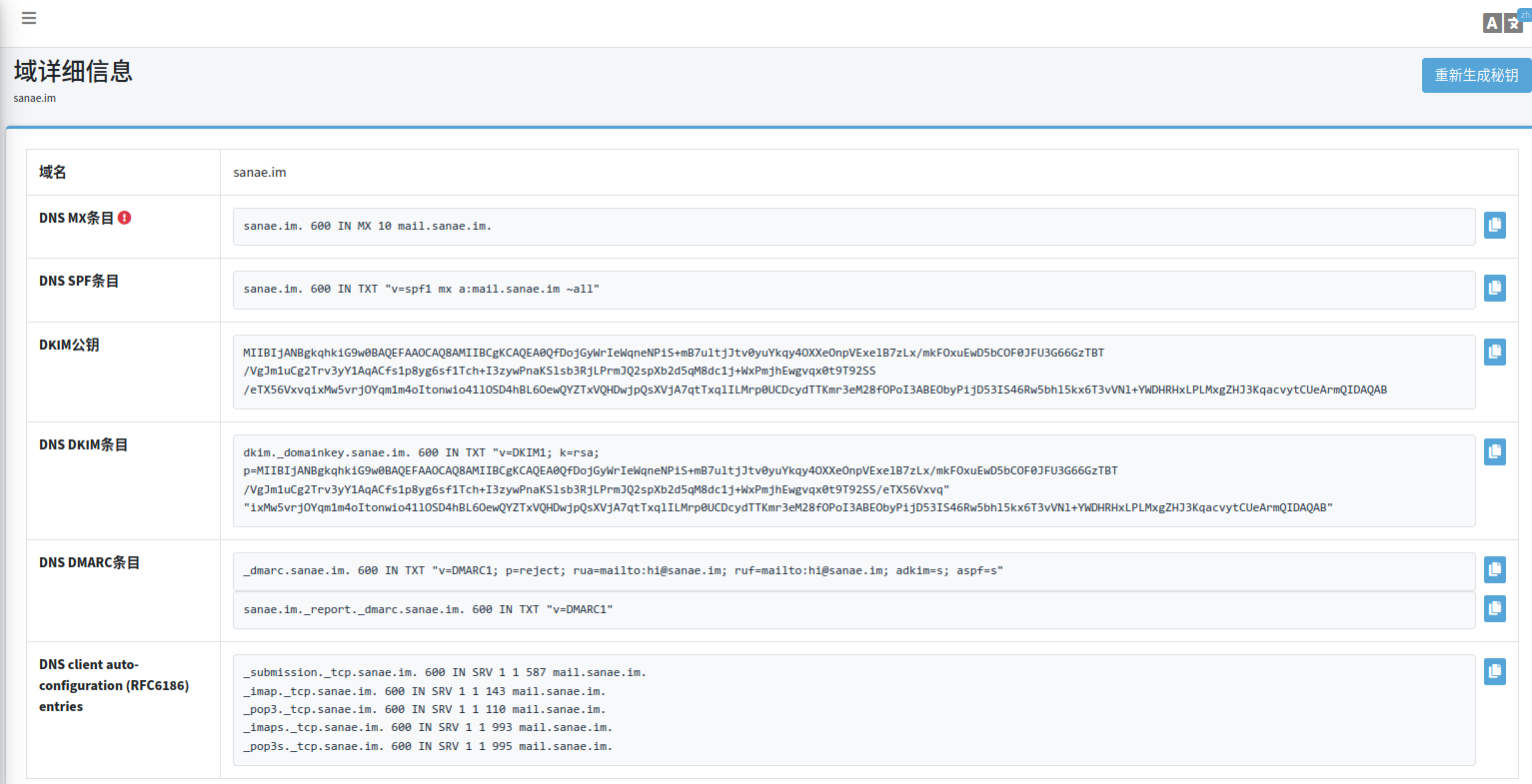The width and height of the screenshot is (1532, 784).
Task: Click the MX record text box
Action: 853,227
